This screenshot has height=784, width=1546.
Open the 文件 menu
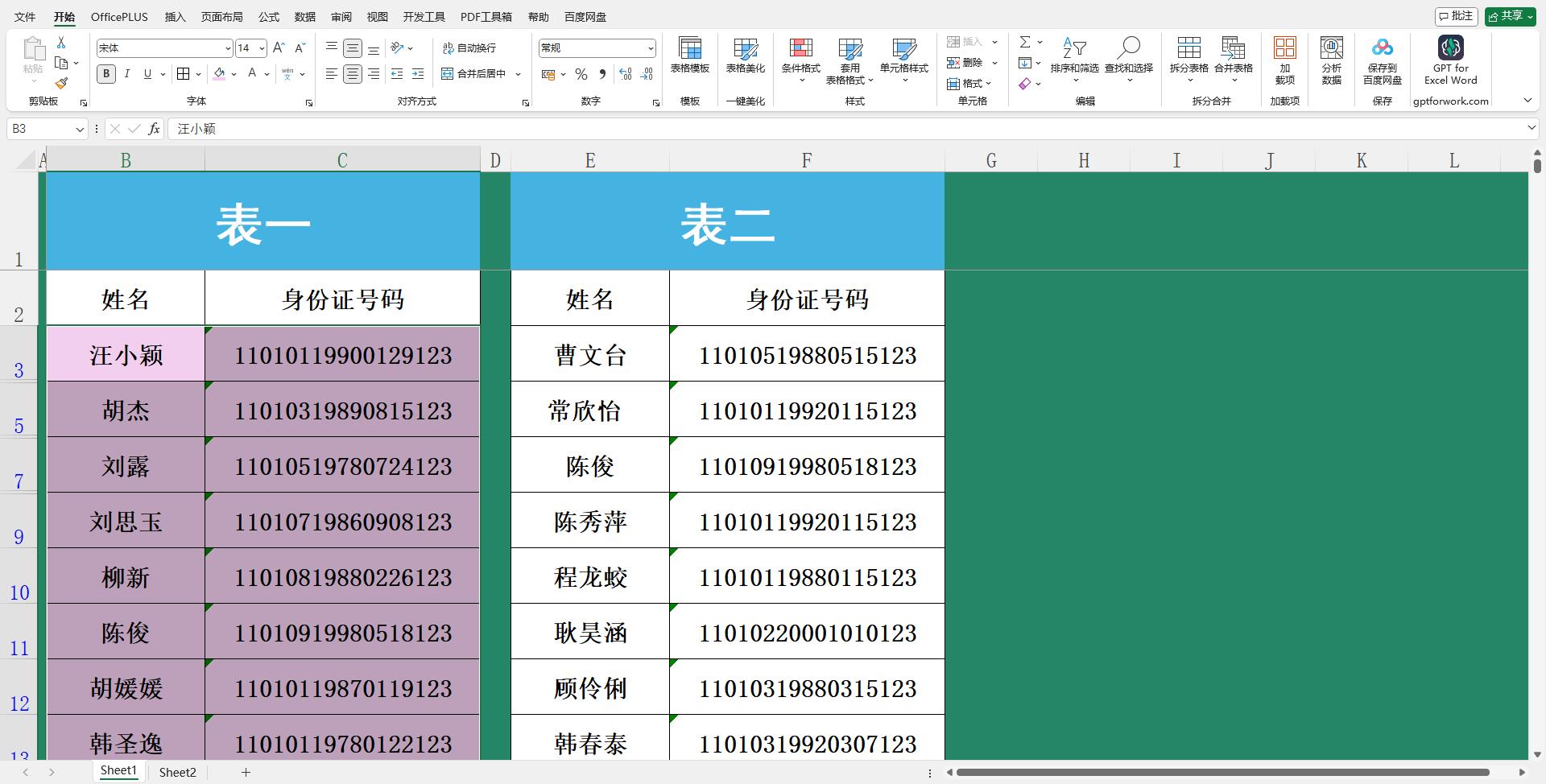(25, 16)
